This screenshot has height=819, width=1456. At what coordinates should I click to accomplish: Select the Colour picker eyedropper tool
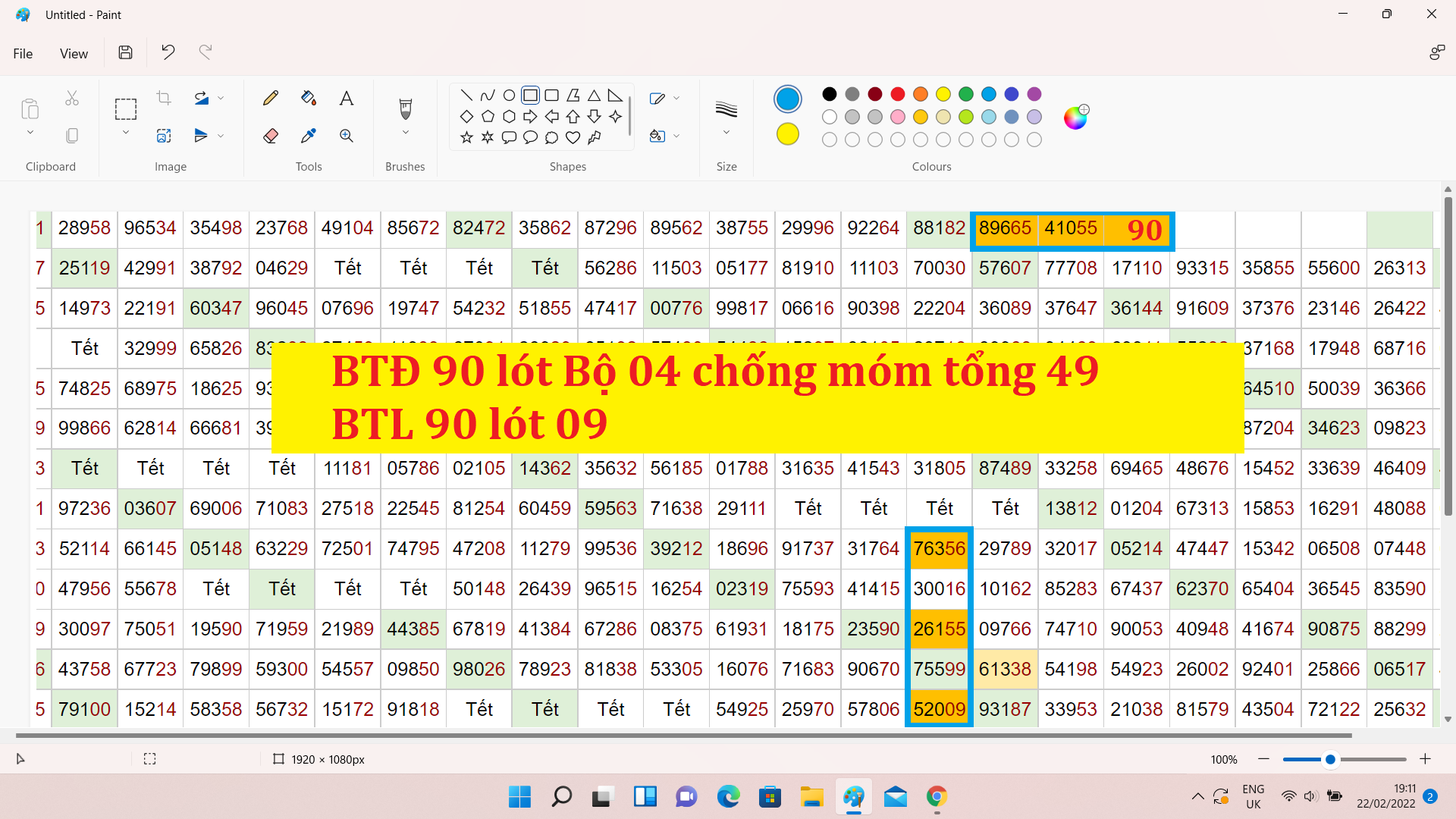point(309,136)
